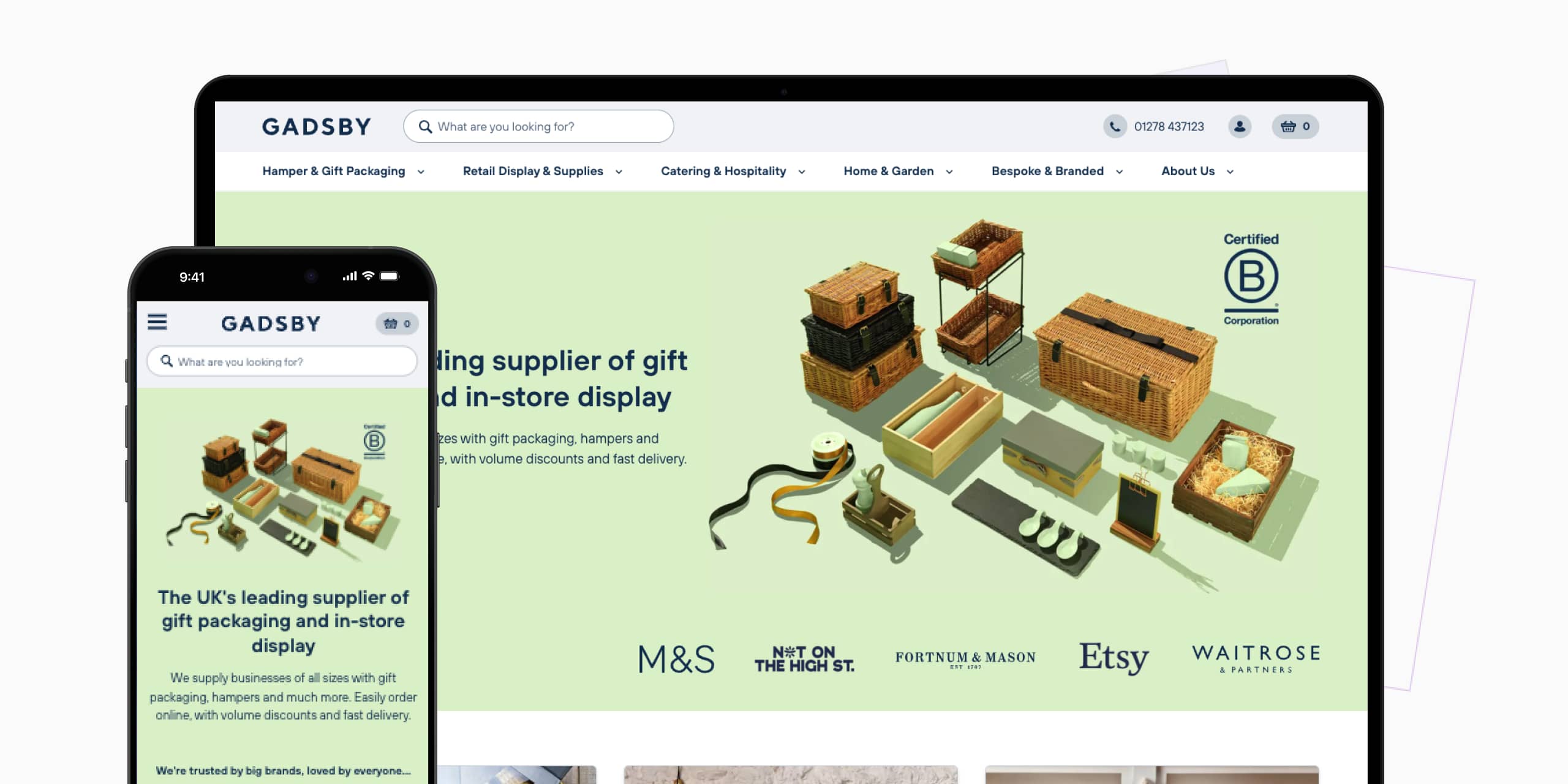Expand Hamper & Gift Packaging chevron
Screen dimensions: 1568x784
point(421,172)
